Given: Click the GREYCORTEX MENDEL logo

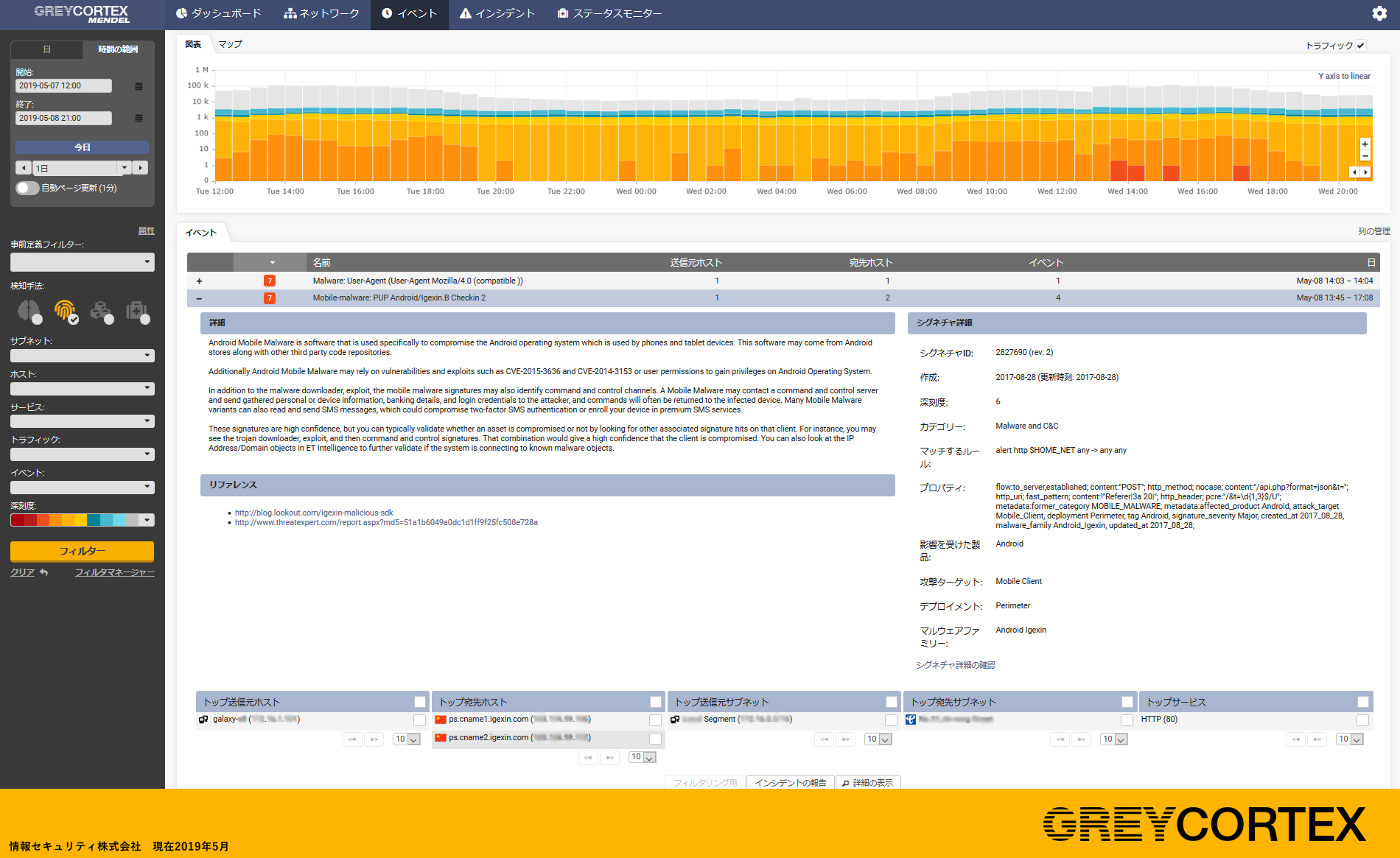Looking at the screenshot, I should pyautogui.click(x=82, y=13).
